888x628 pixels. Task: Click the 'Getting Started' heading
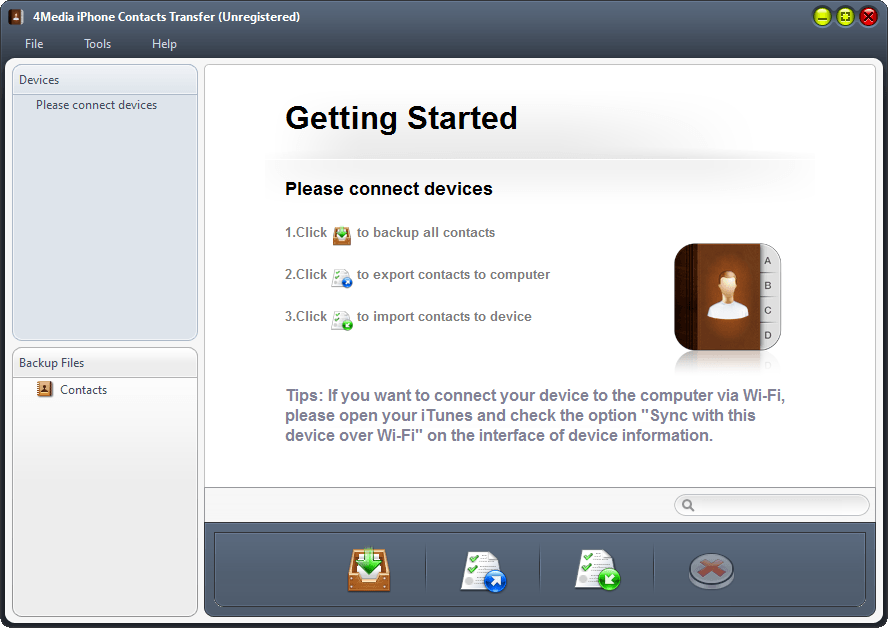pyautogui.click(x=401, y=118)
